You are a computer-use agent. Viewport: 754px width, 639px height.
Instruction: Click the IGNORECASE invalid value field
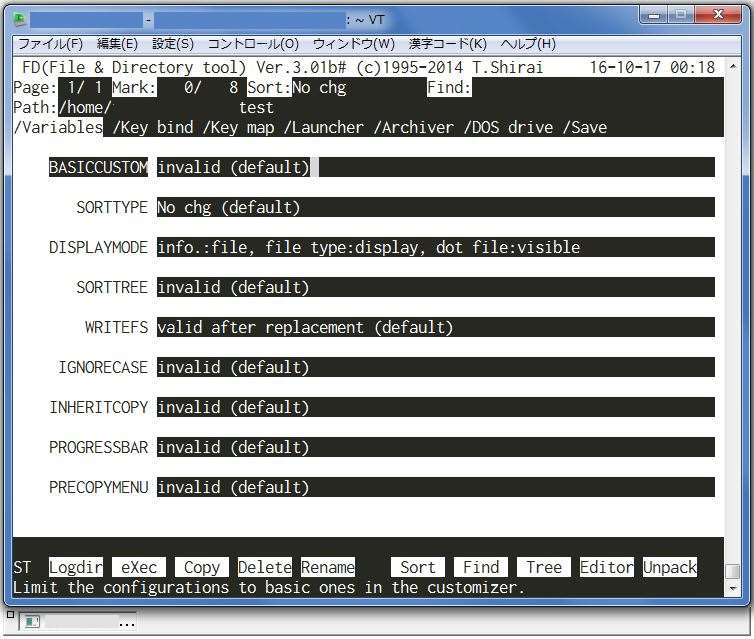[436, 367]
